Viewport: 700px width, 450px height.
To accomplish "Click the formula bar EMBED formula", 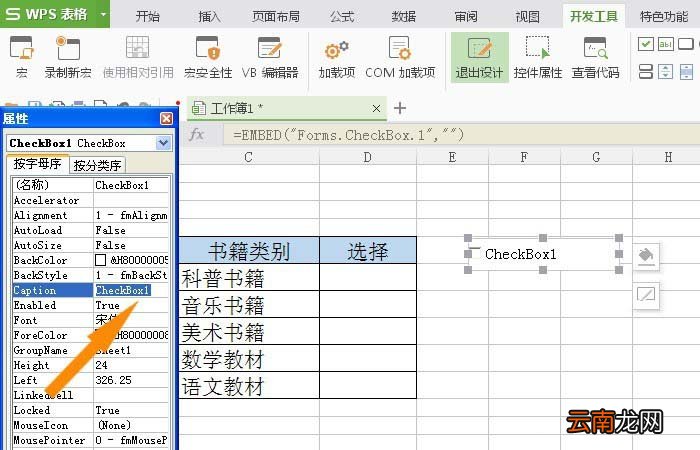I will point(348,134).
